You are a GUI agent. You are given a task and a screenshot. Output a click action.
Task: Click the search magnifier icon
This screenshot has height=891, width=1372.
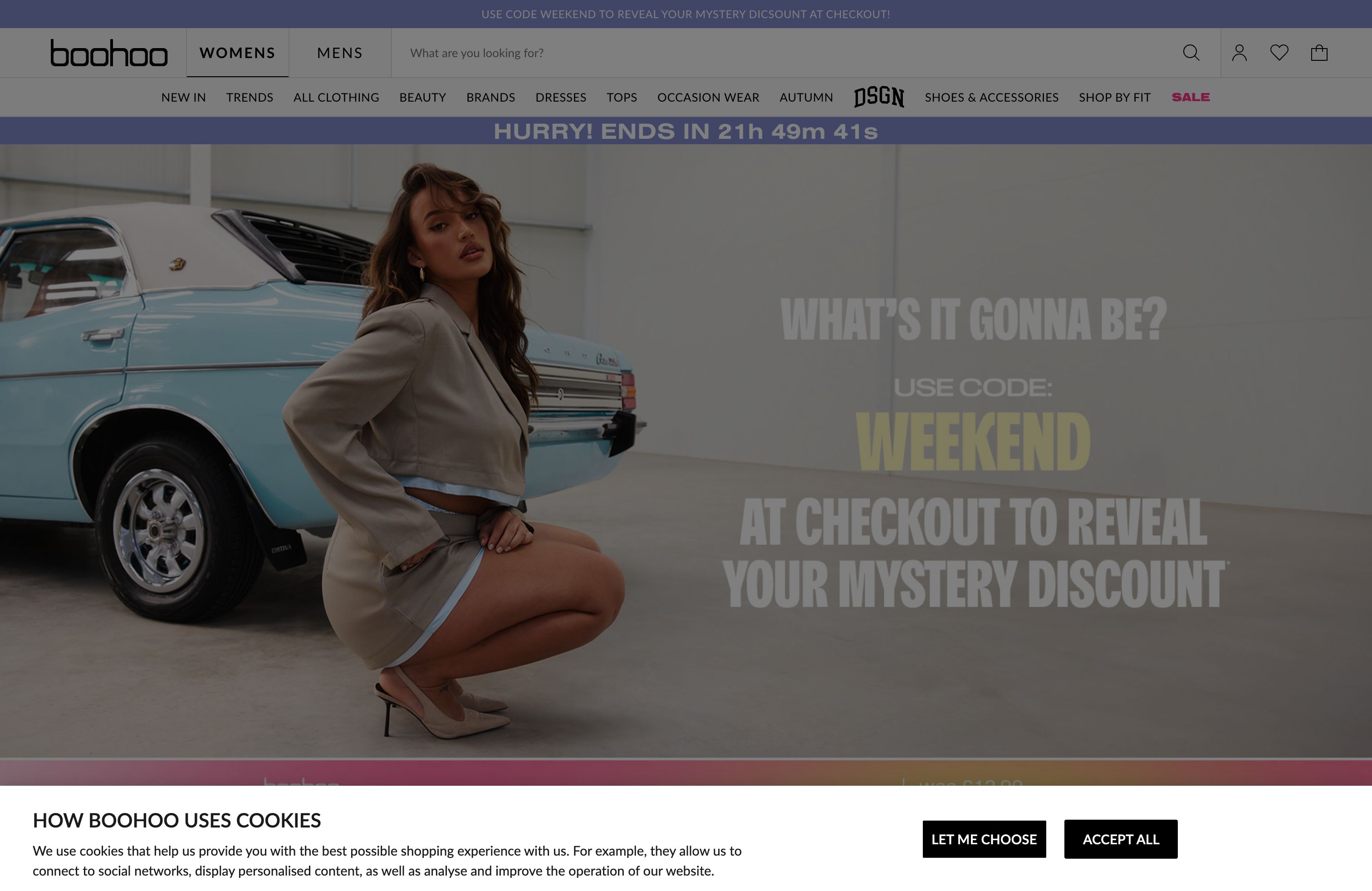(1191, 53)
